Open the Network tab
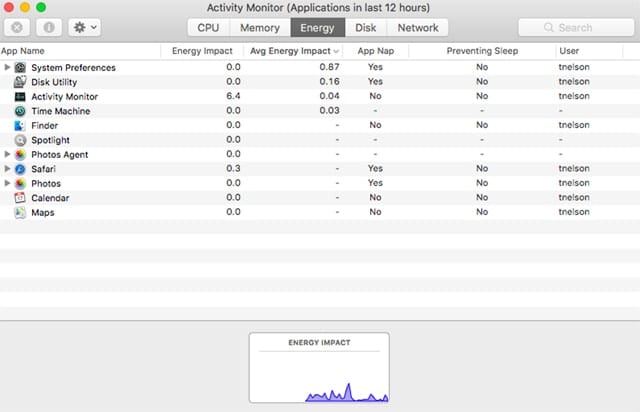Screen dimensions: 640x412 point(418,28)
